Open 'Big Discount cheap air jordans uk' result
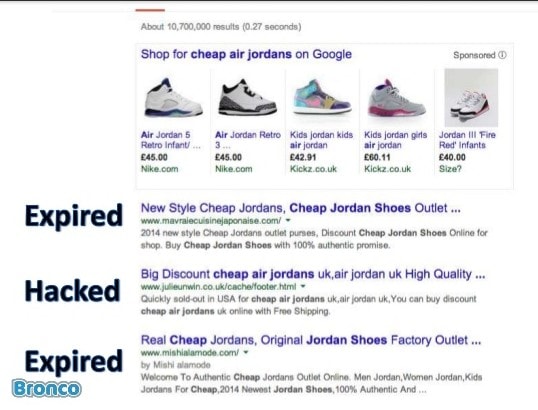Screen dimensions: 538x410 tap(313, 274)
